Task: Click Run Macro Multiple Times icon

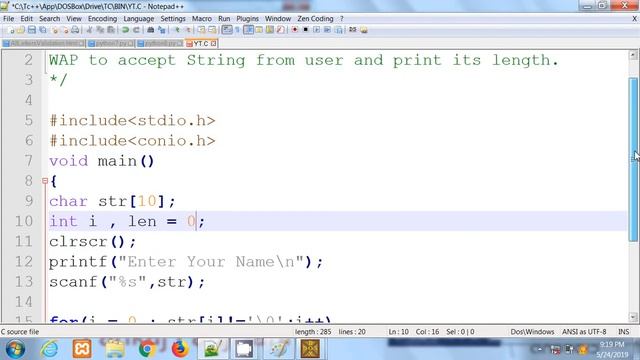Action: pos(327,30)
